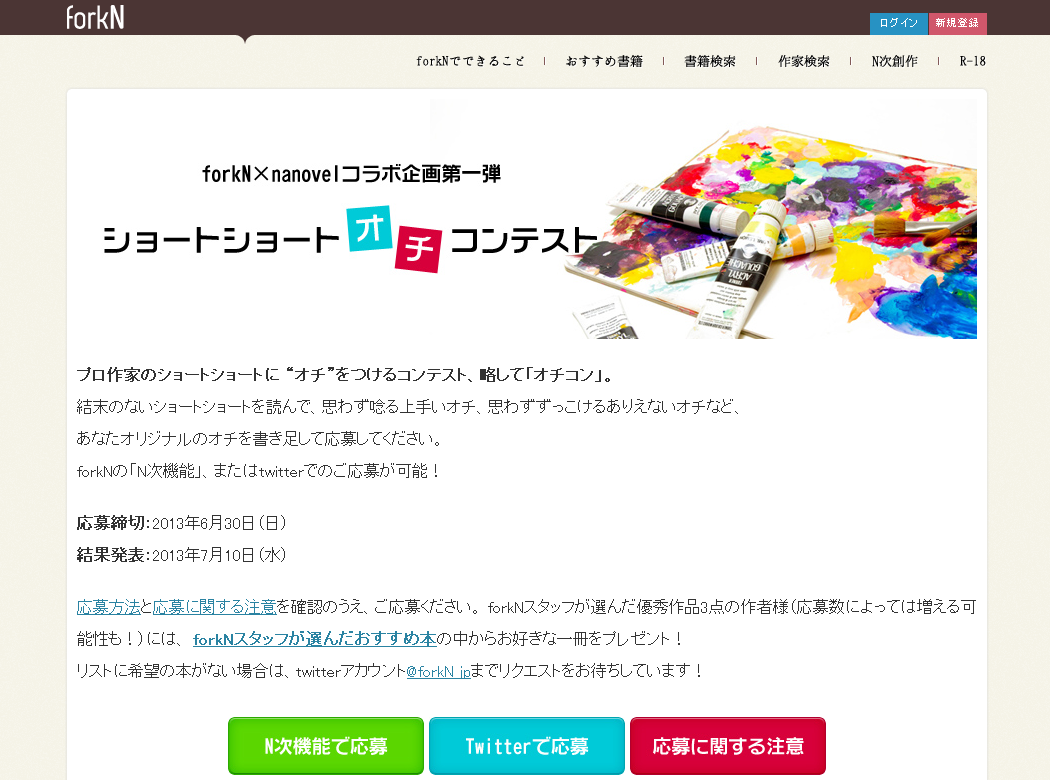Click the red 応募に関する注意 button

(728, 746)
